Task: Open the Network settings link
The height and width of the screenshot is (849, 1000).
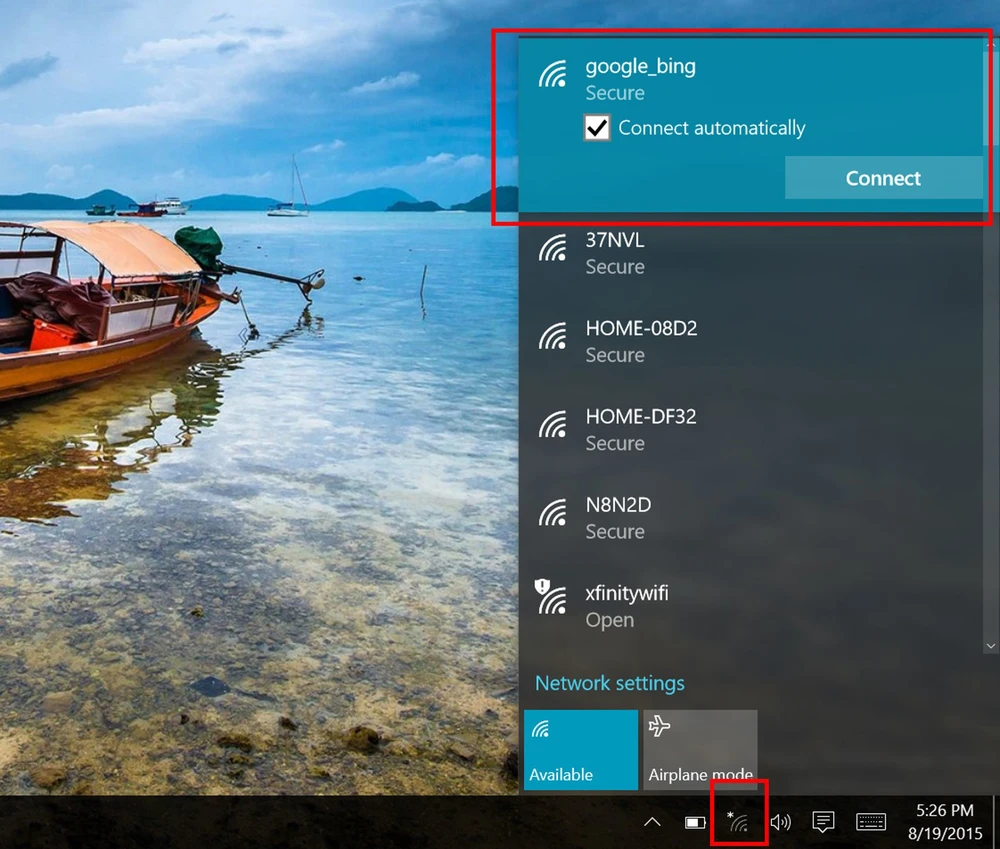Action: (610, 683)
